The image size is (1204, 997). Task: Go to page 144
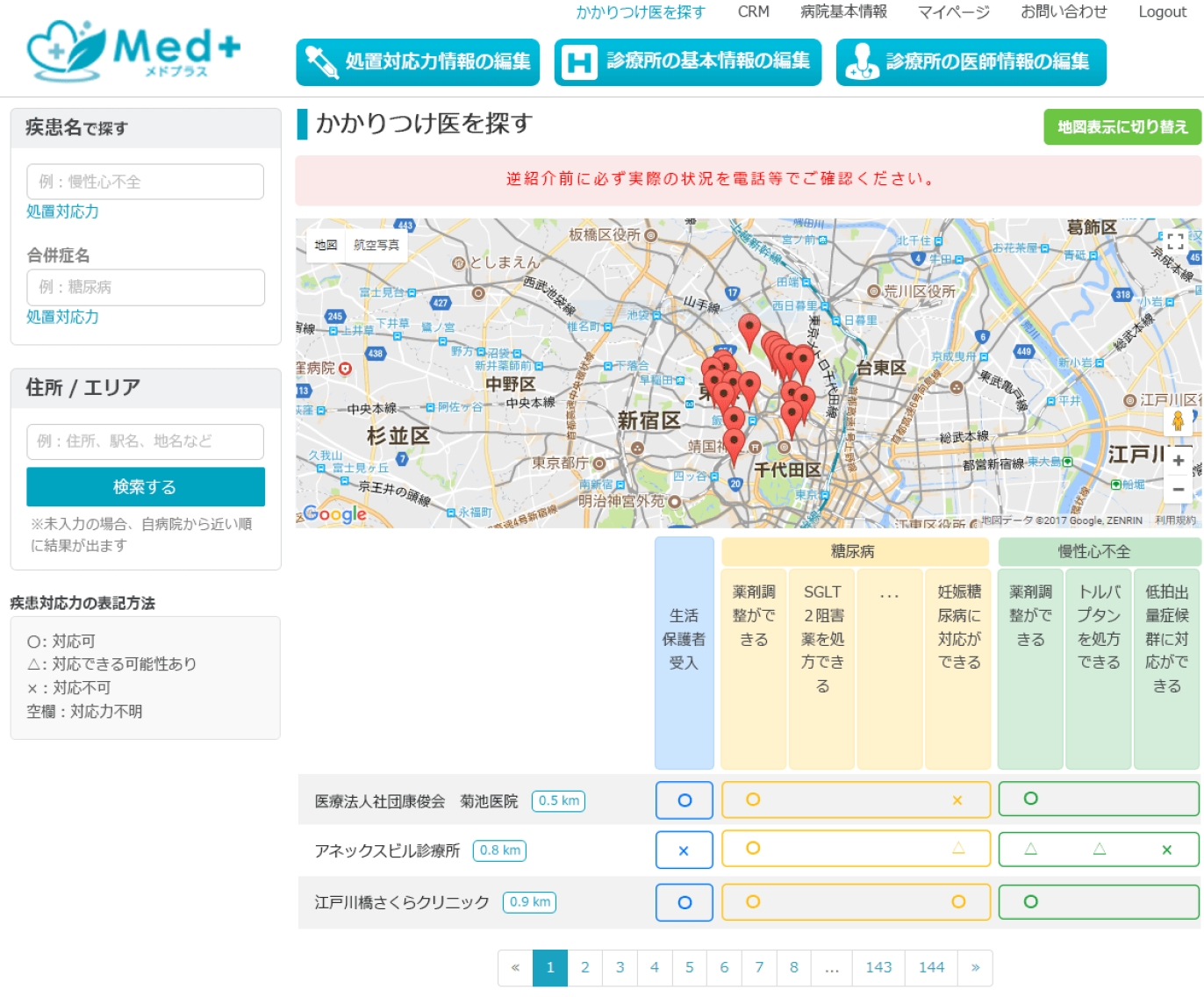pyautogui.click(x=931, y=968)
